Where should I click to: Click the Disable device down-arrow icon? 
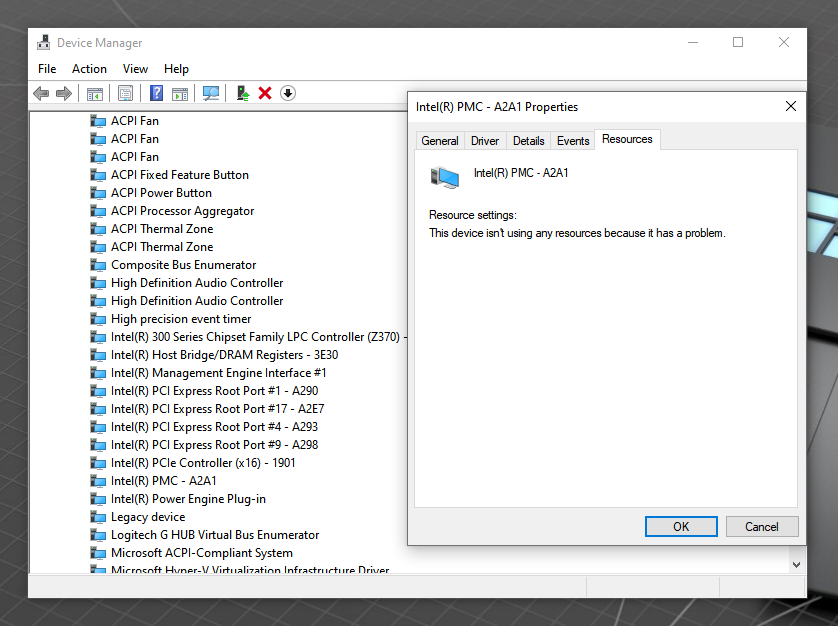point(288,93)
